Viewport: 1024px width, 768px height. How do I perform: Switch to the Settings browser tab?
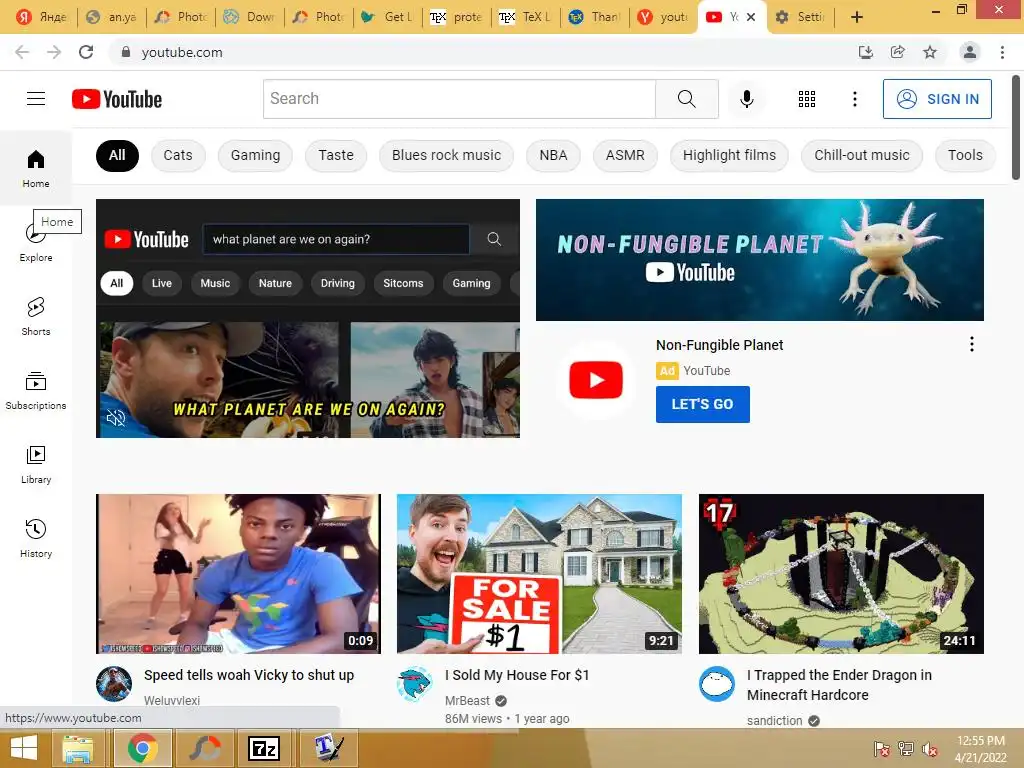(800, 17)
